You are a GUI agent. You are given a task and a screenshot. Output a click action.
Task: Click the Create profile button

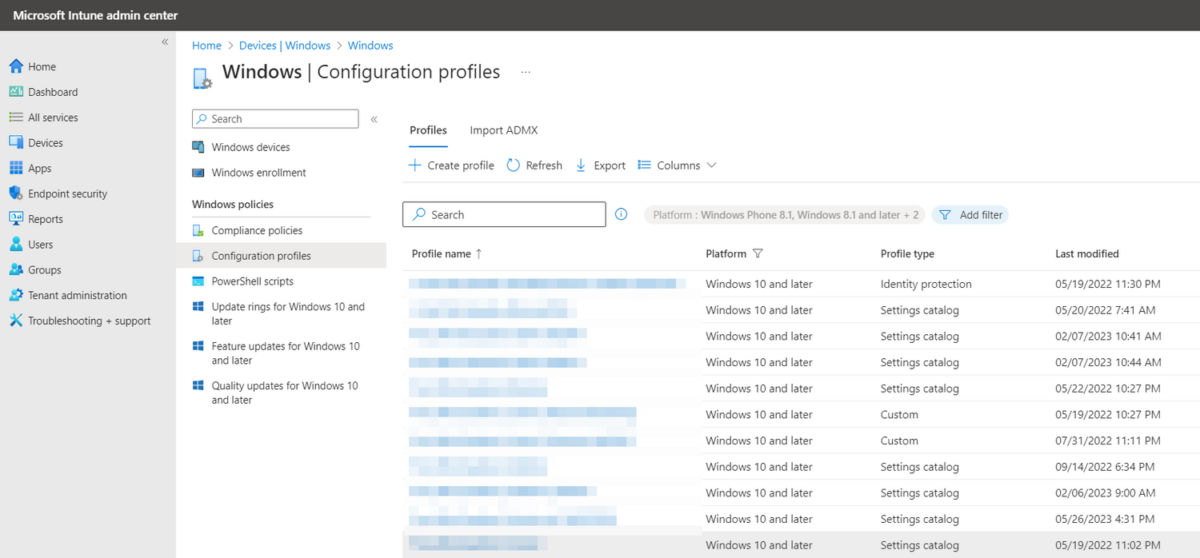[x=451, y=165]
